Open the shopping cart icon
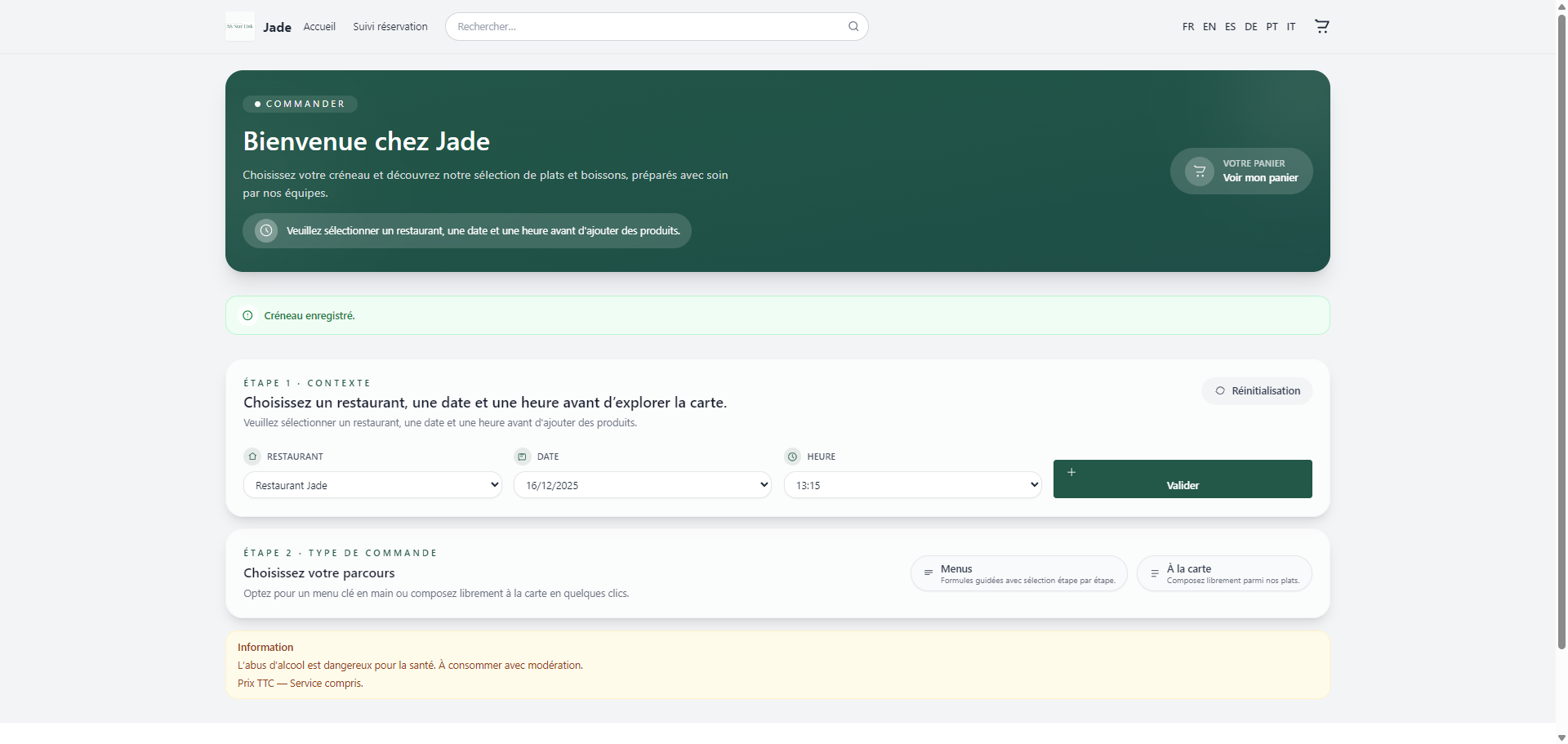 coord(1321,26)
